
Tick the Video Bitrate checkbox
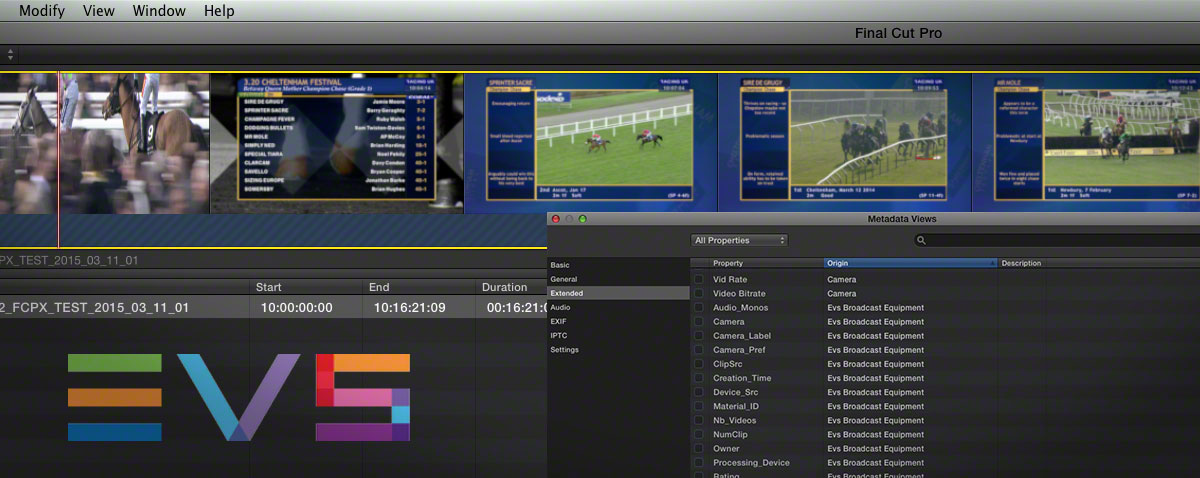pyautogui.click(x=699, y=294)
